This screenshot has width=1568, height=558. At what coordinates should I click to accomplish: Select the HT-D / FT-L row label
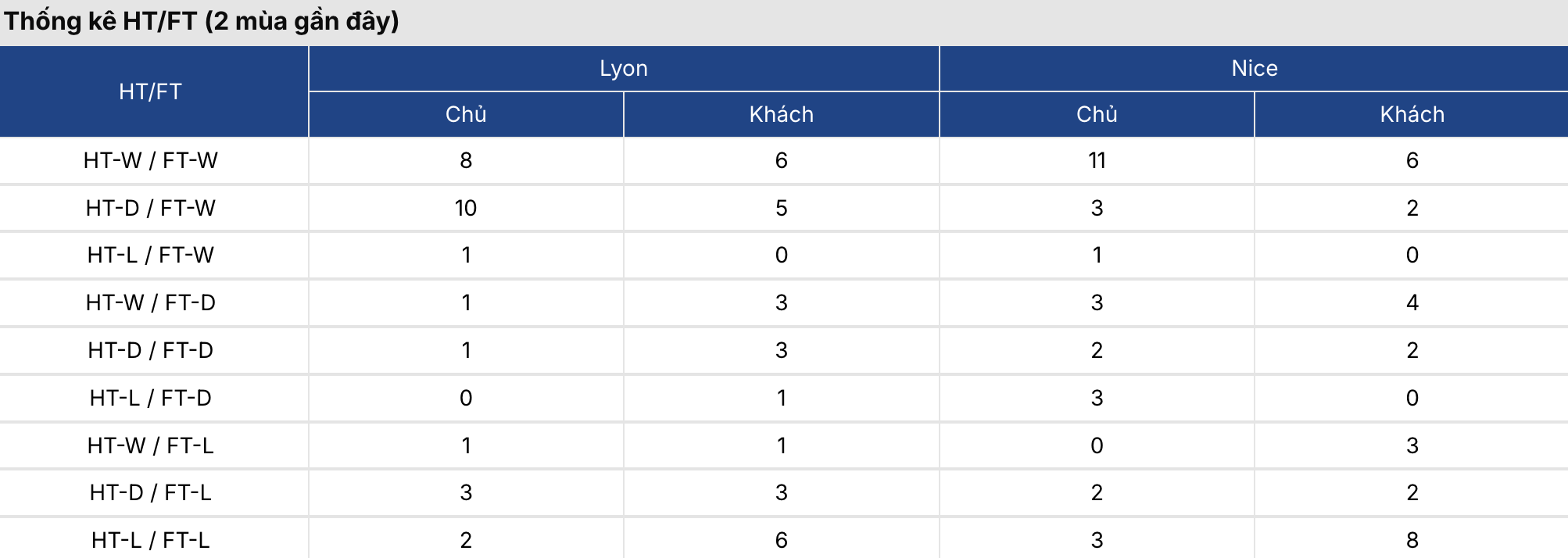150,492
